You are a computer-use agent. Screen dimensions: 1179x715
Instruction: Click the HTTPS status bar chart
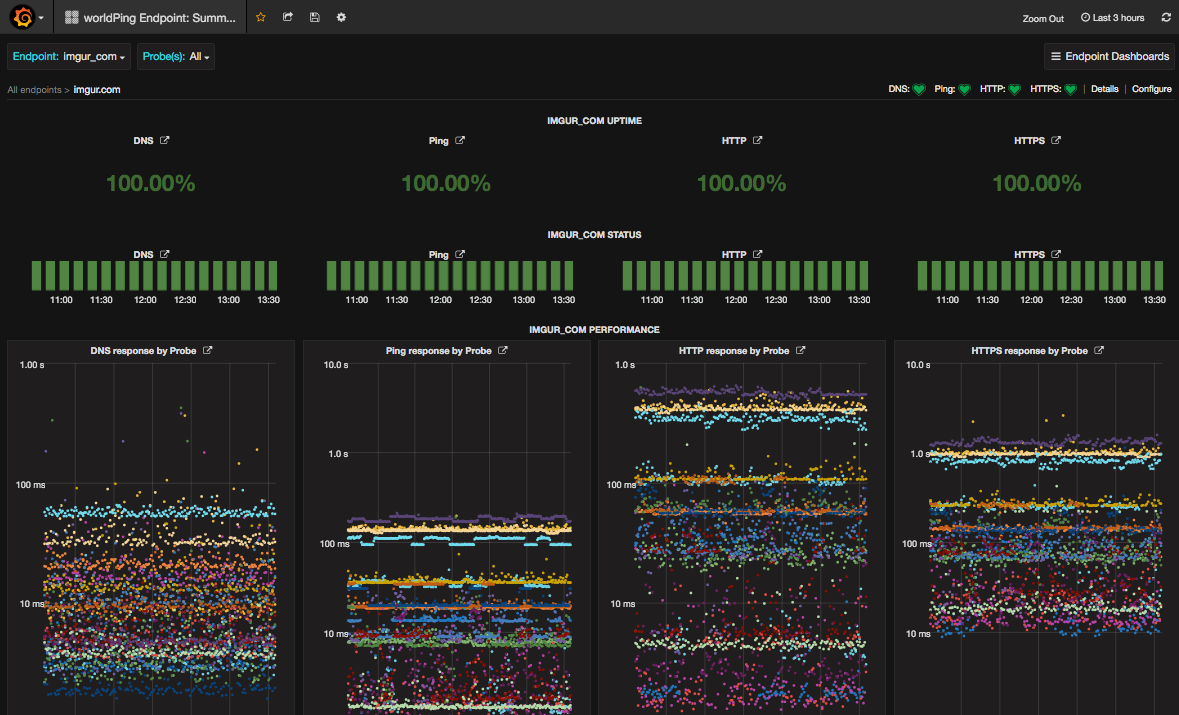[1041, 276]
